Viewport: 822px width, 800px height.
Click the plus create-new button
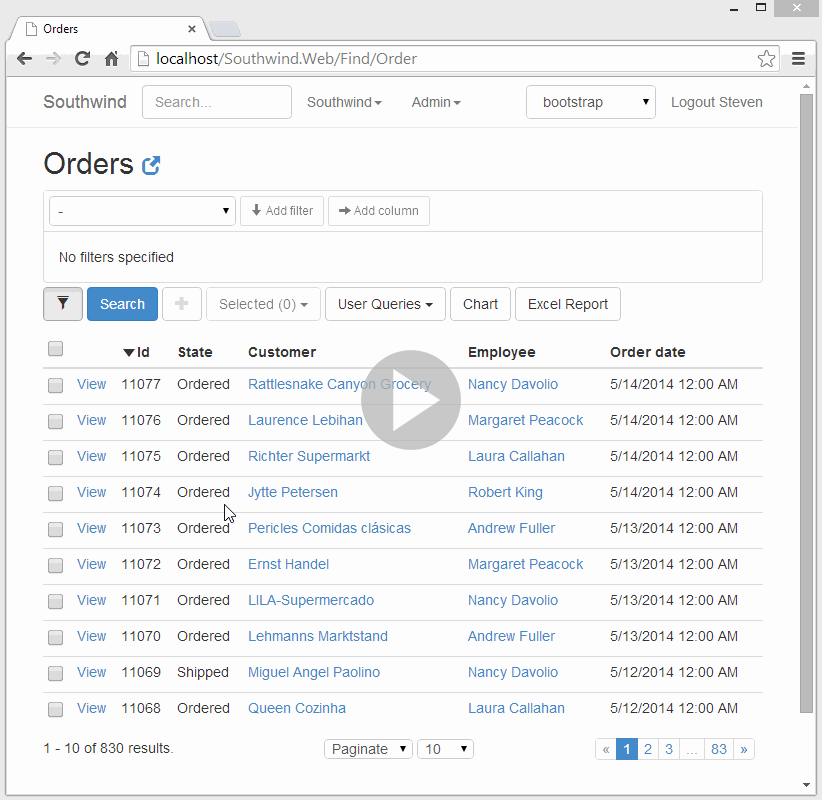(x=181, y=304)
